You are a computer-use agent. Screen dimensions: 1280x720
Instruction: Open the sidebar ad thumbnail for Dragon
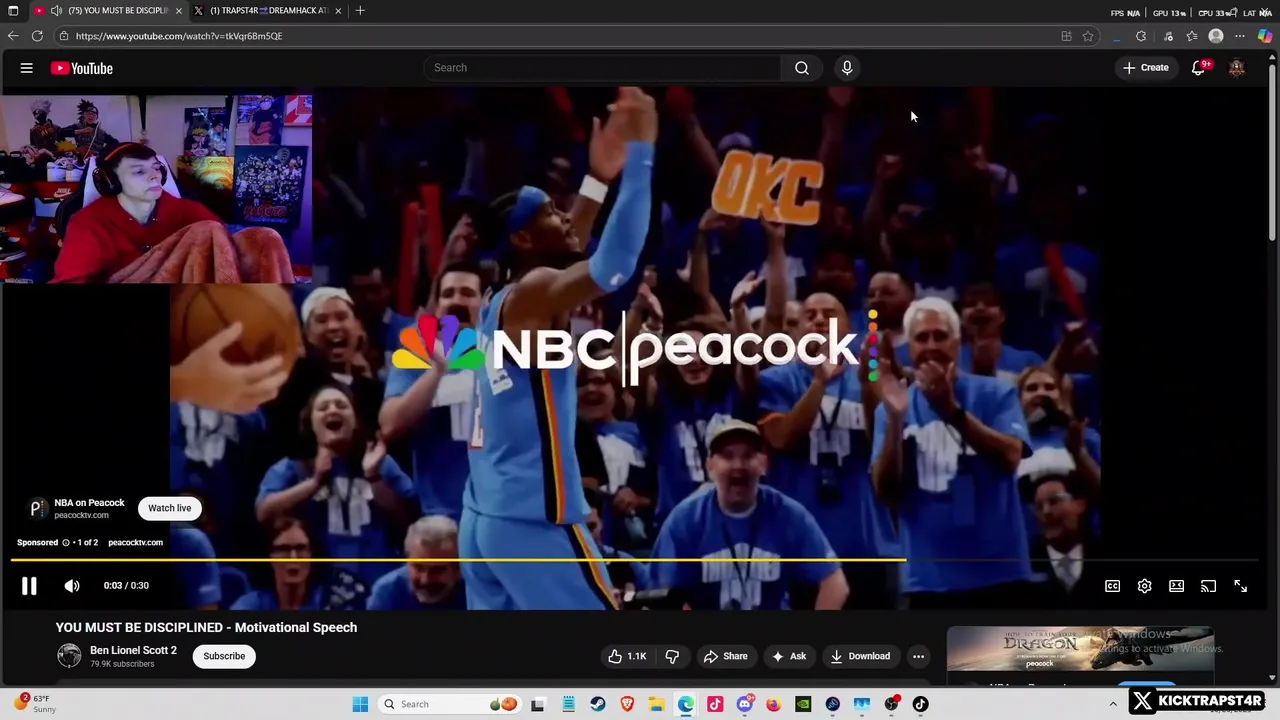1080,649
